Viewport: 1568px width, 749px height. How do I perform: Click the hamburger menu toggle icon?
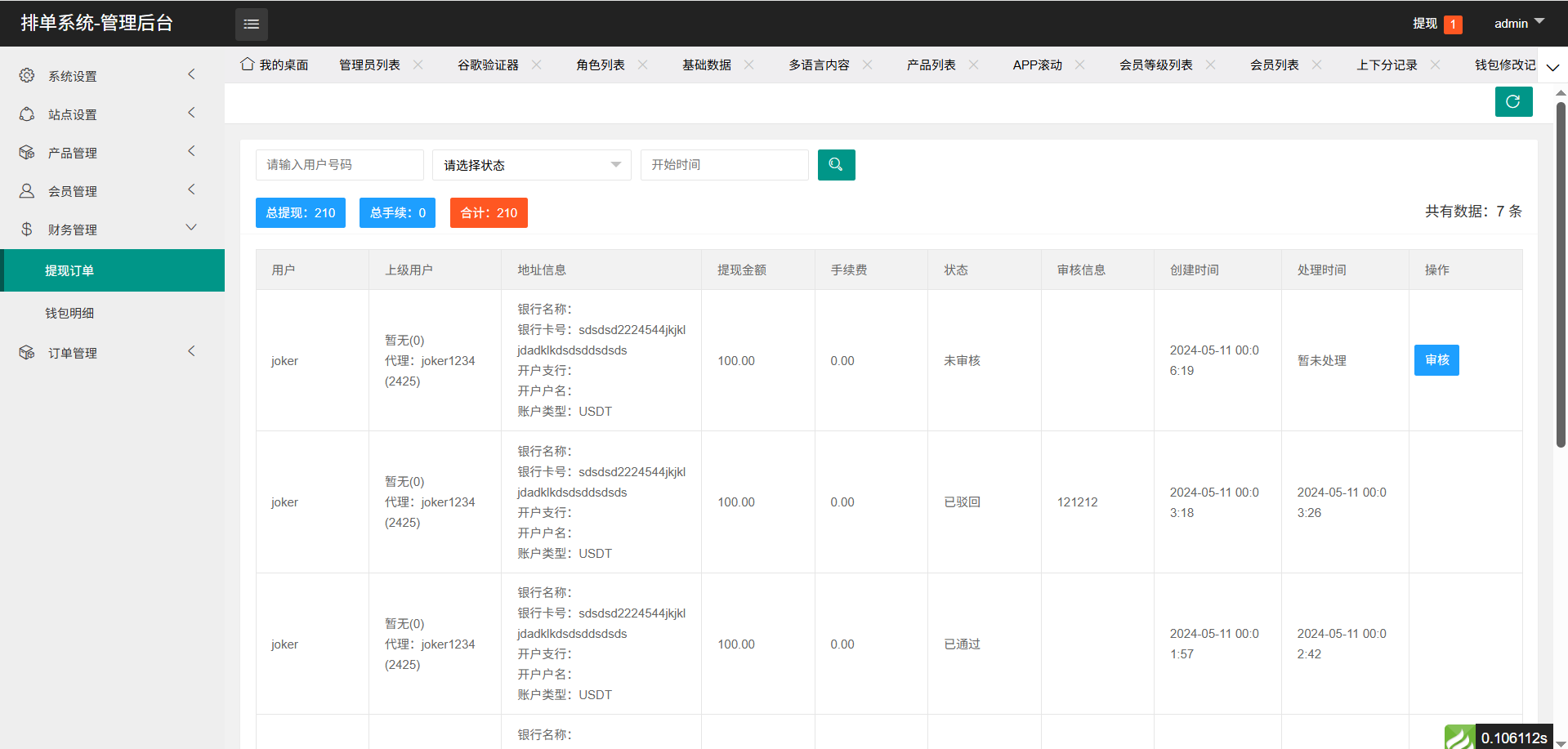click(251, 24)
